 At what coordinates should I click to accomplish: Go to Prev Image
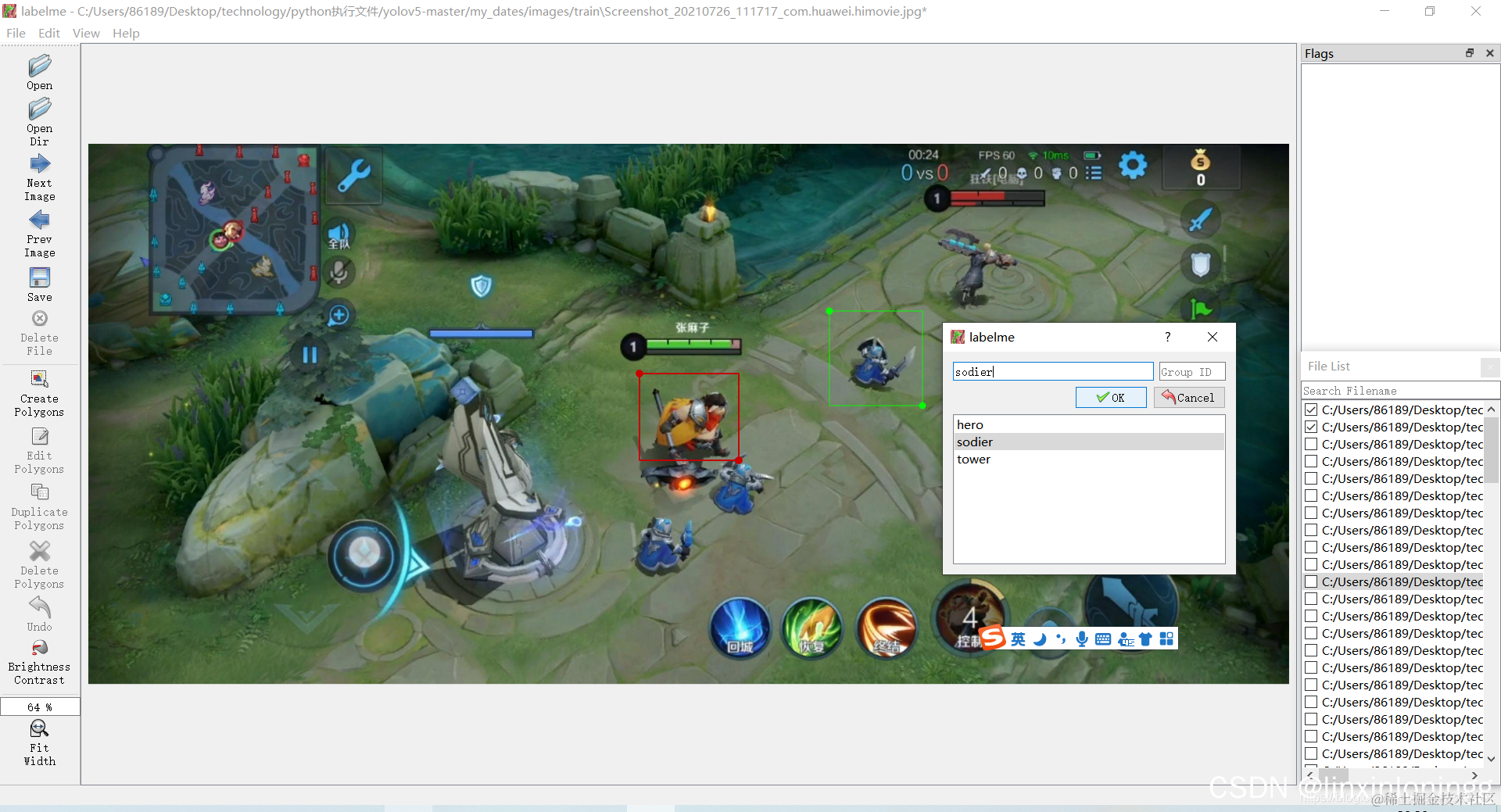(x=39, y=234)
